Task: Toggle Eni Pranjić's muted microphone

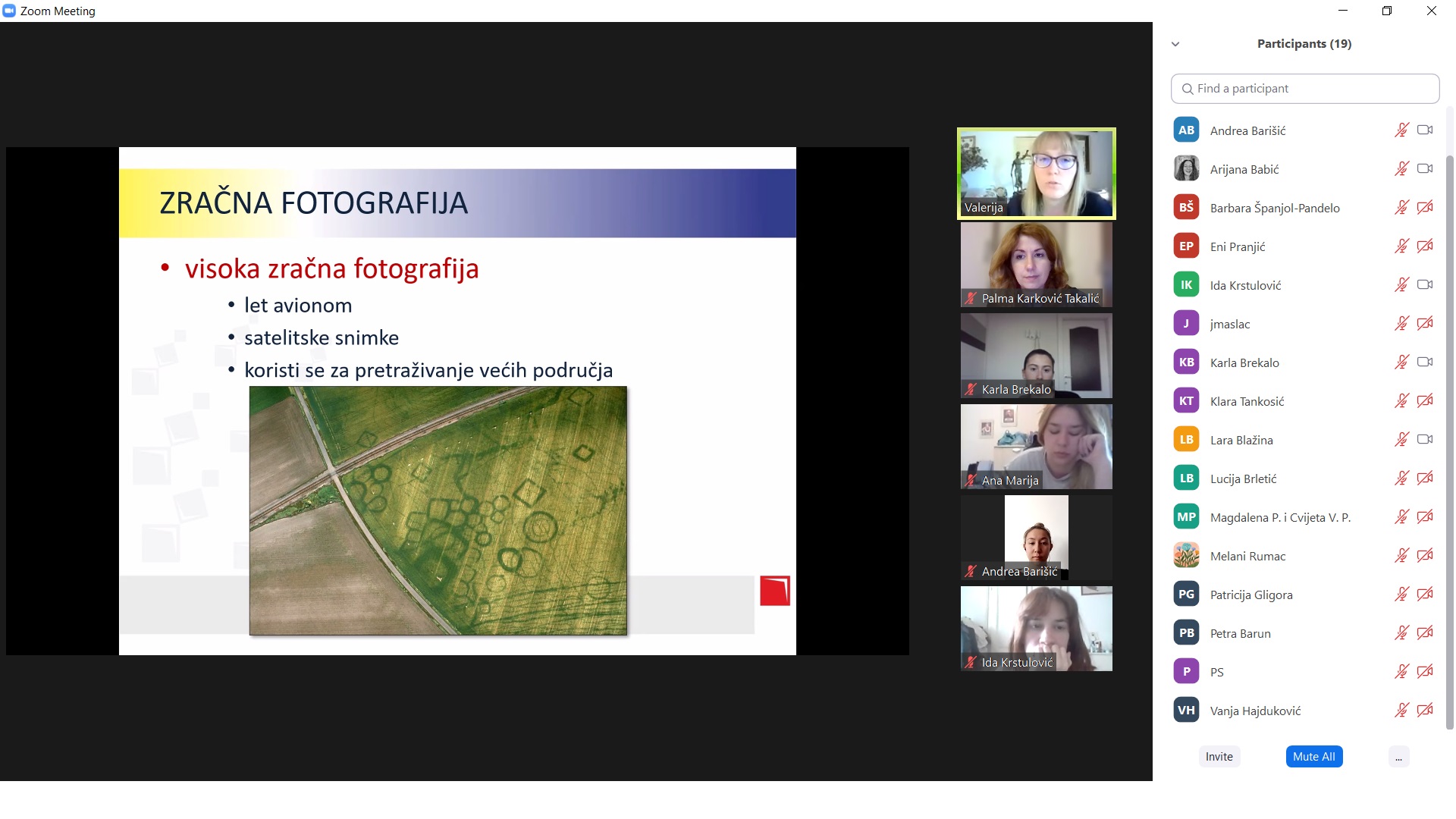Action: click(x=1401, y=246)
